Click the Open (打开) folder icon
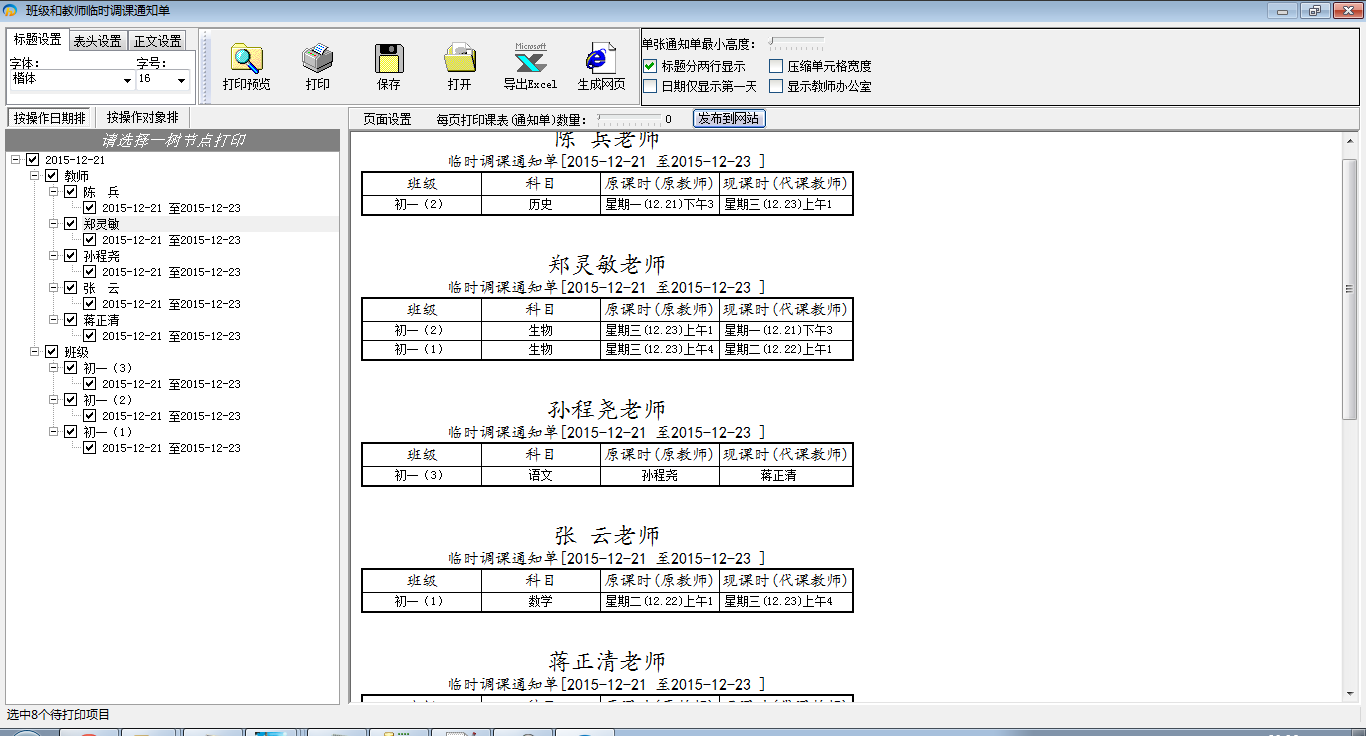 460,60
